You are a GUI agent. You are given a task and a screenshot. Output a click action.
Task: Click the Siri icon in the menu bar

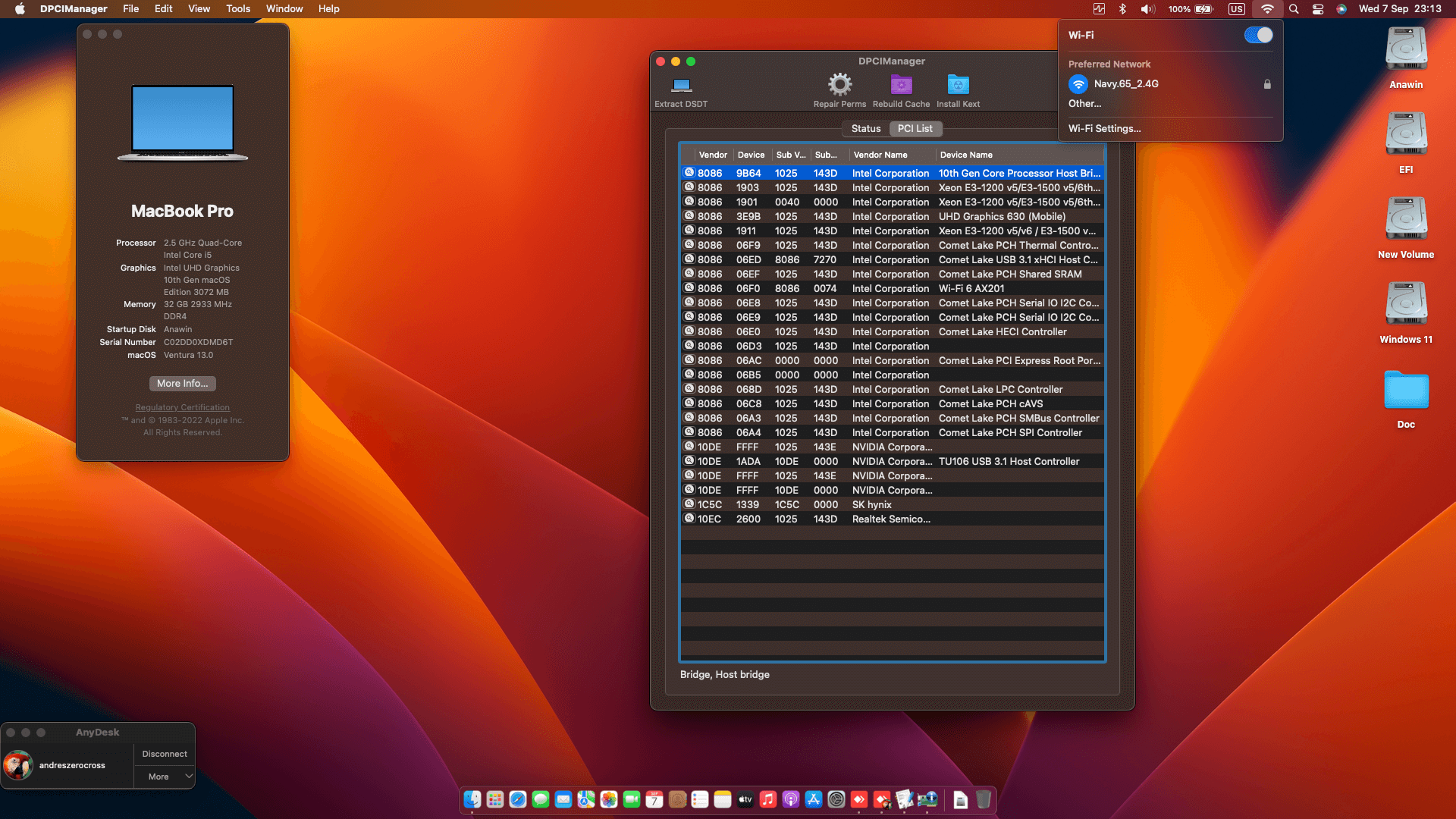(x=1341, y=9)
